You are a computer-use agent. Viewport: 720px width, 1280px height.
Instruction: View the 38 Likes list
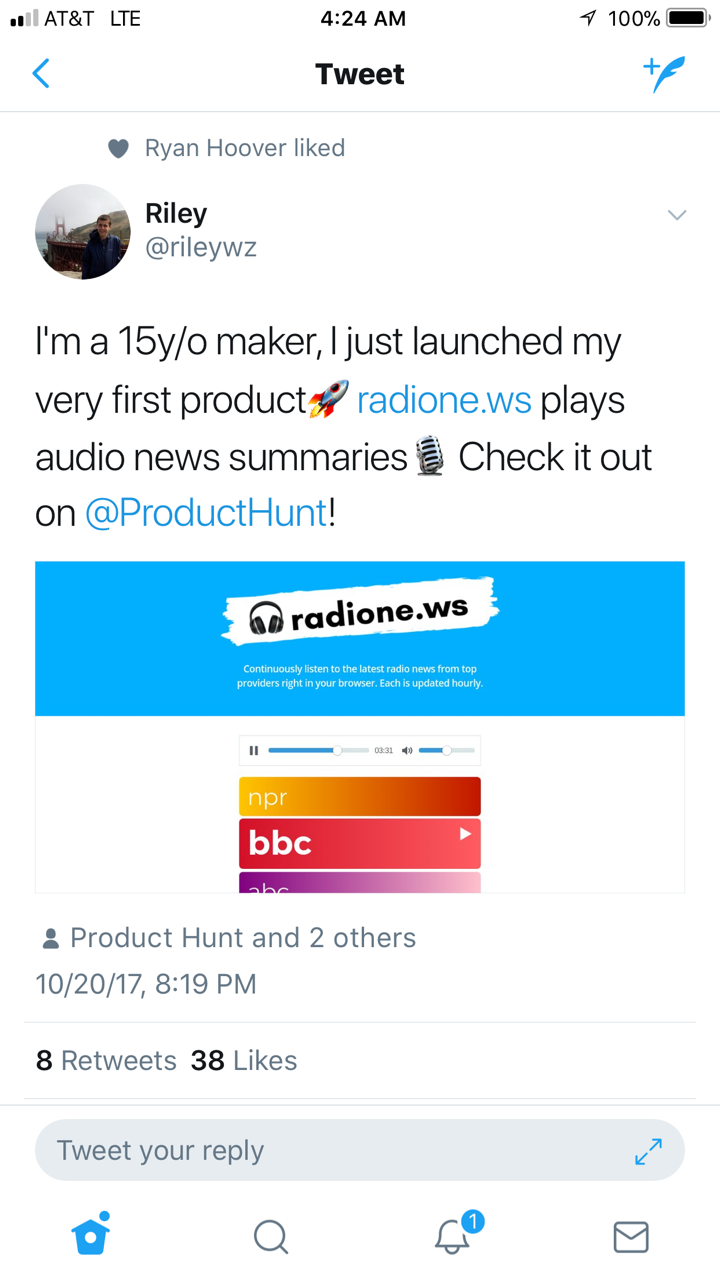click(244, 1061)
